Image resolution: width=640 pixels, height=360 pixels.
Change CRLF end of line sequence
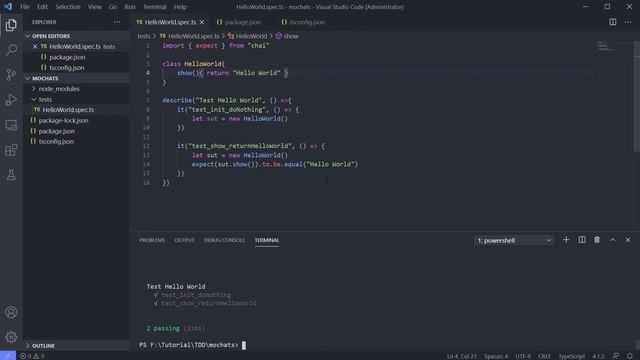[x=544, y=356]
